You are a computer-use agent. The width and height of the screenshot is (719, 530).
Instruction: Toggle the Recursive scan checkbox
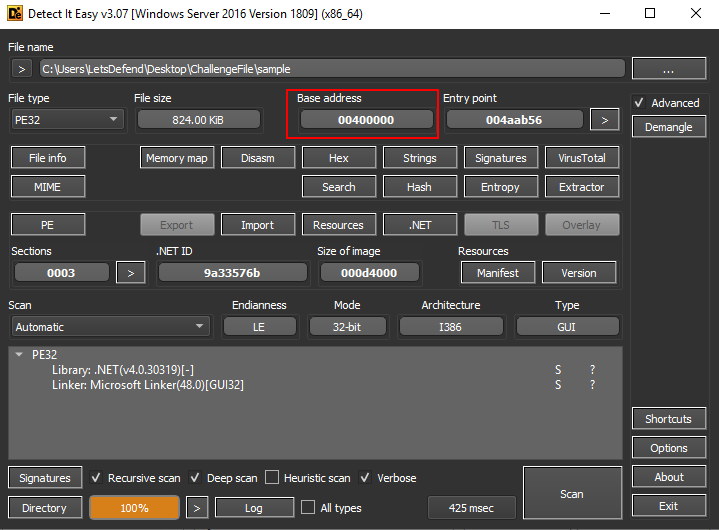click(97, 478)
